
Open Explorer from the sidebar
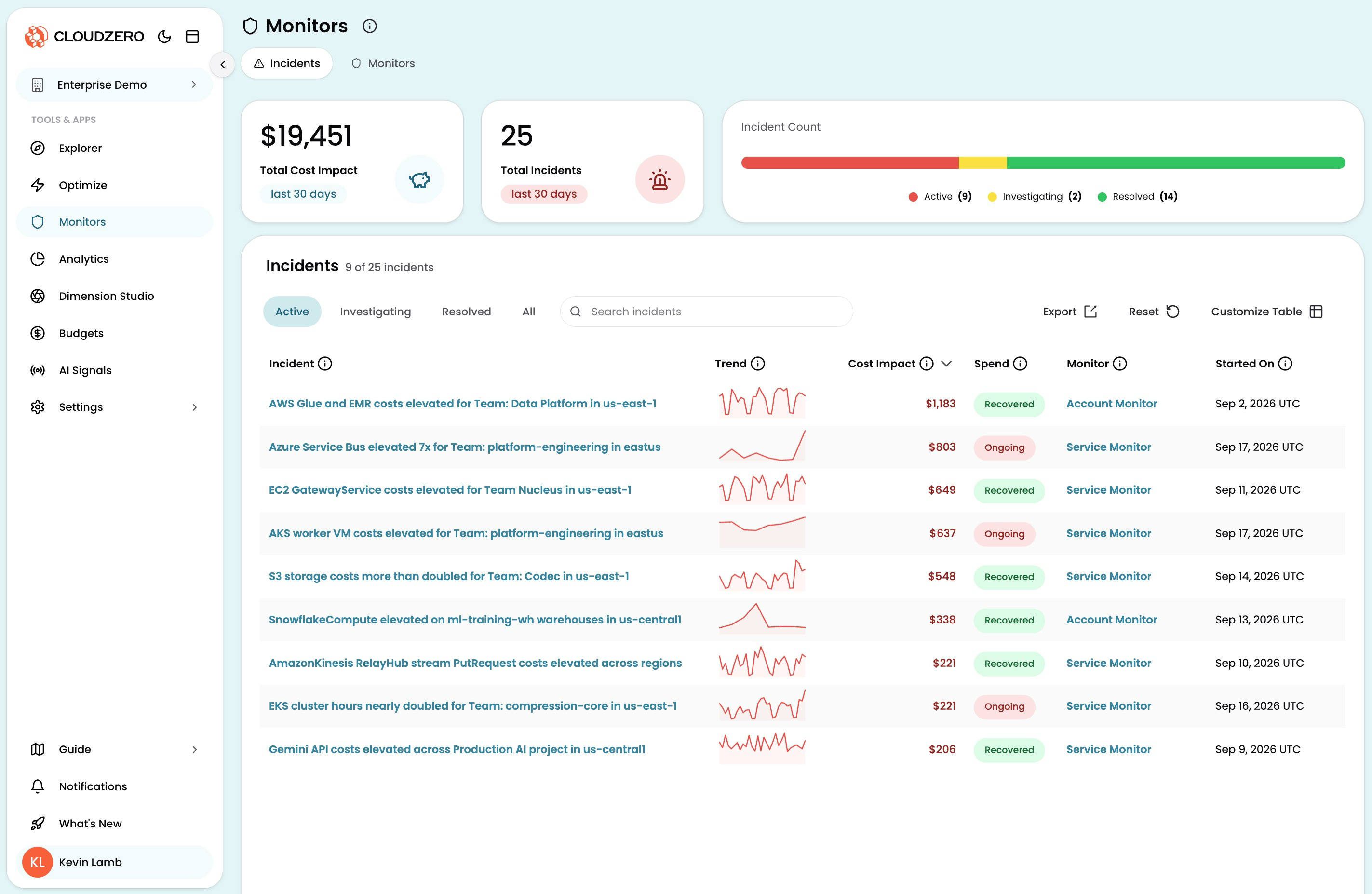114,148
